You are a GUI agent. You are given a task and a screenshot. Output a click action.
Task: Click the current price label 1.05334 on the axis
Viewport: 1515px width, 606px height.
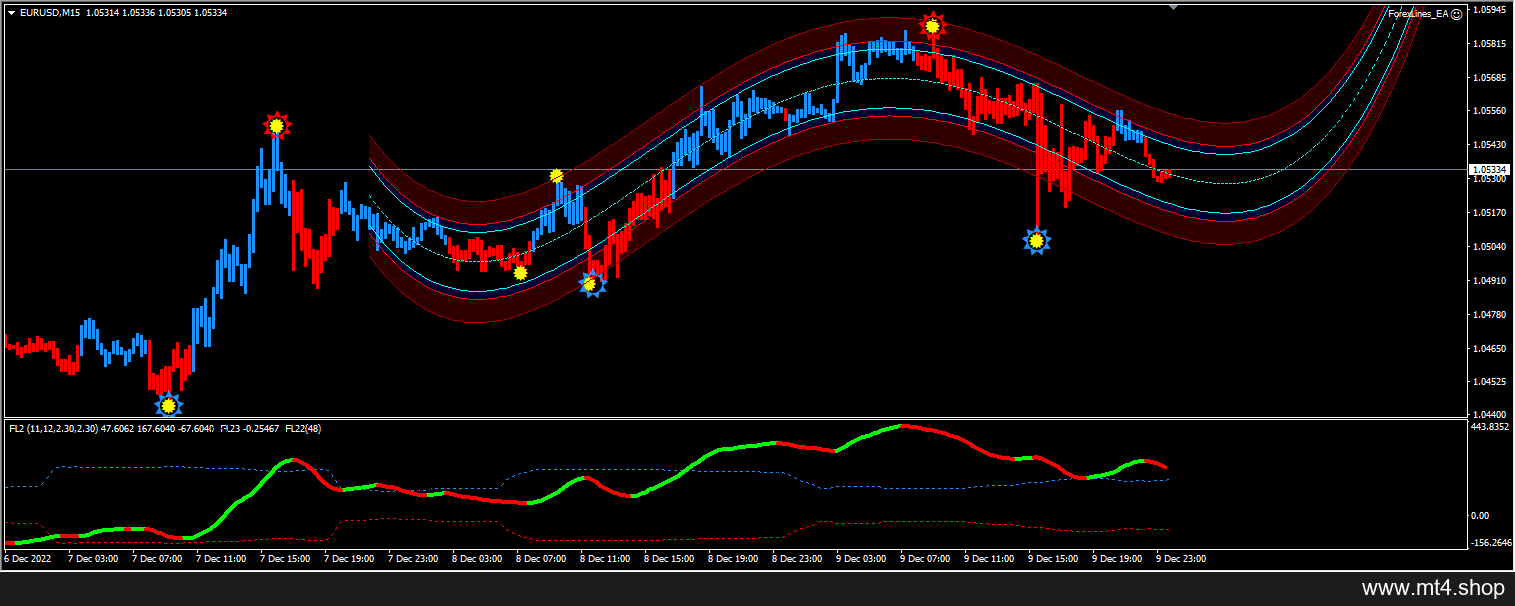coord(1488,169)
